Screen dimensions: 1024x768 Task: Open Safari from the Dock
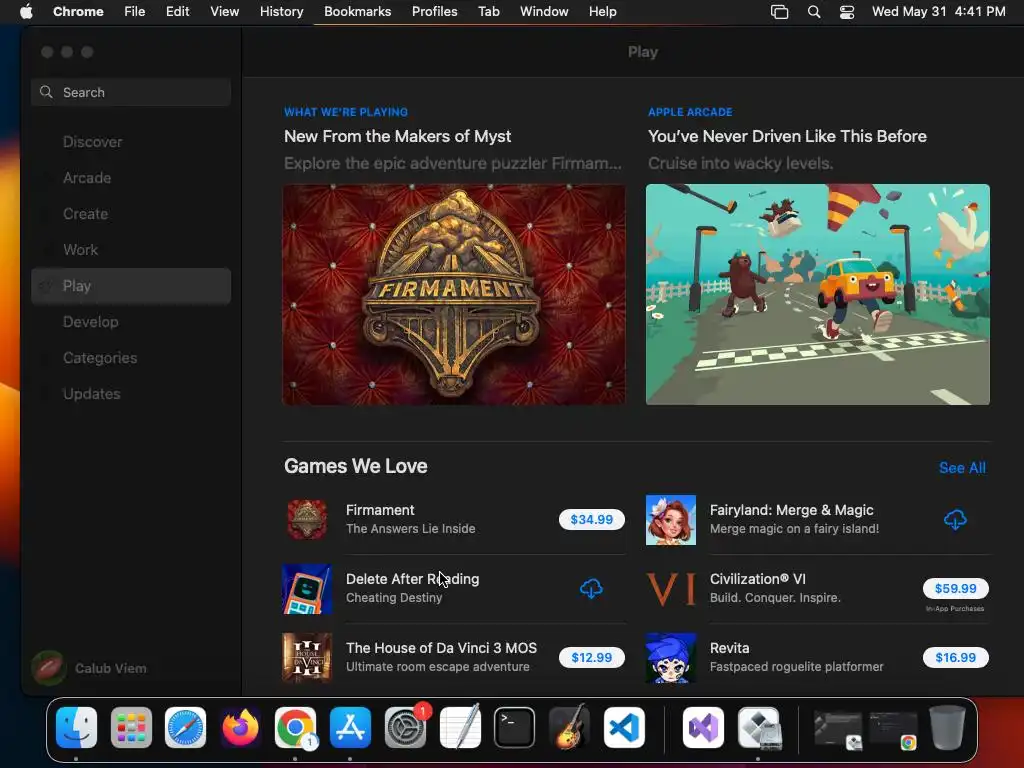tap(185, 728)
